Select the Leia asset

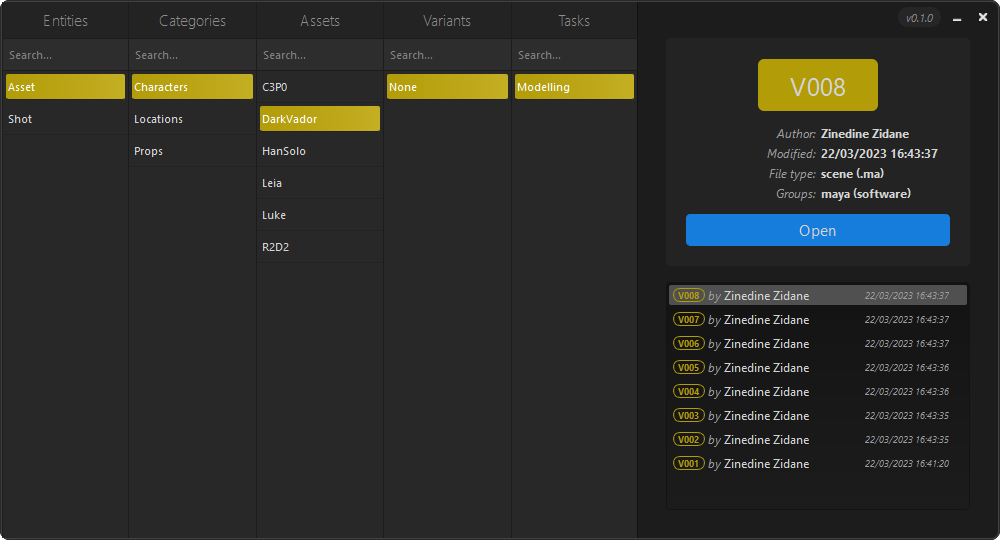[x=319, y=183]
